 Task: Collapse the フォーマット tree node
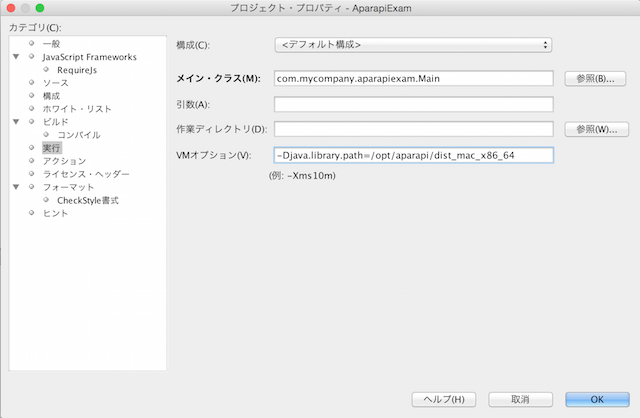[16, 187]
